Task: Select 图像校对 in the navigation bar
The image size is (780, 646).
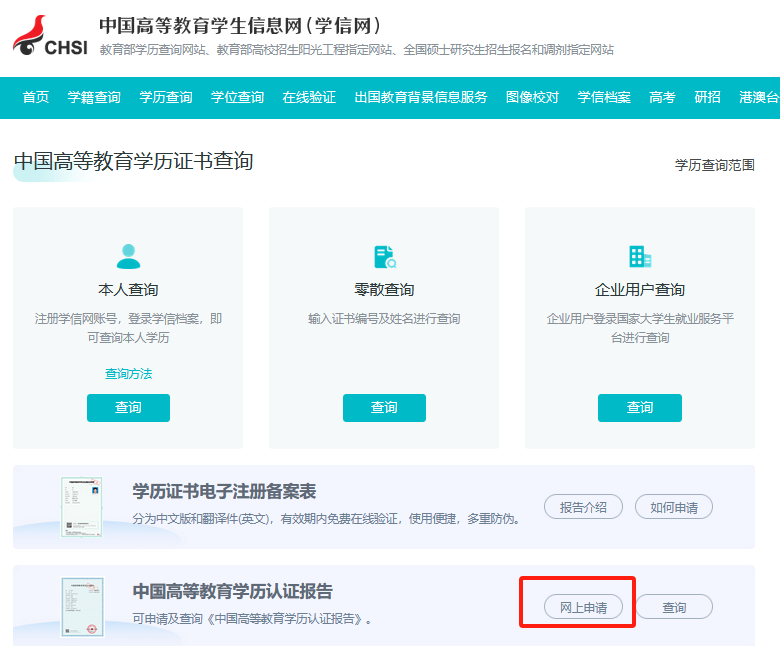Action: (x=532, y=97)
